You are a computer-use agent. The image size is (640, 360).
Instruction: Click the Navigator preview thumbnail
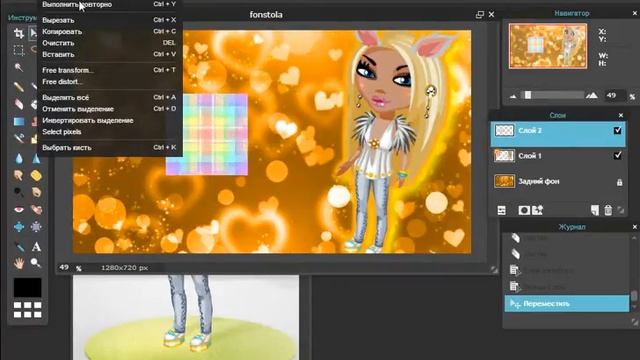click(x=548, y=46)
